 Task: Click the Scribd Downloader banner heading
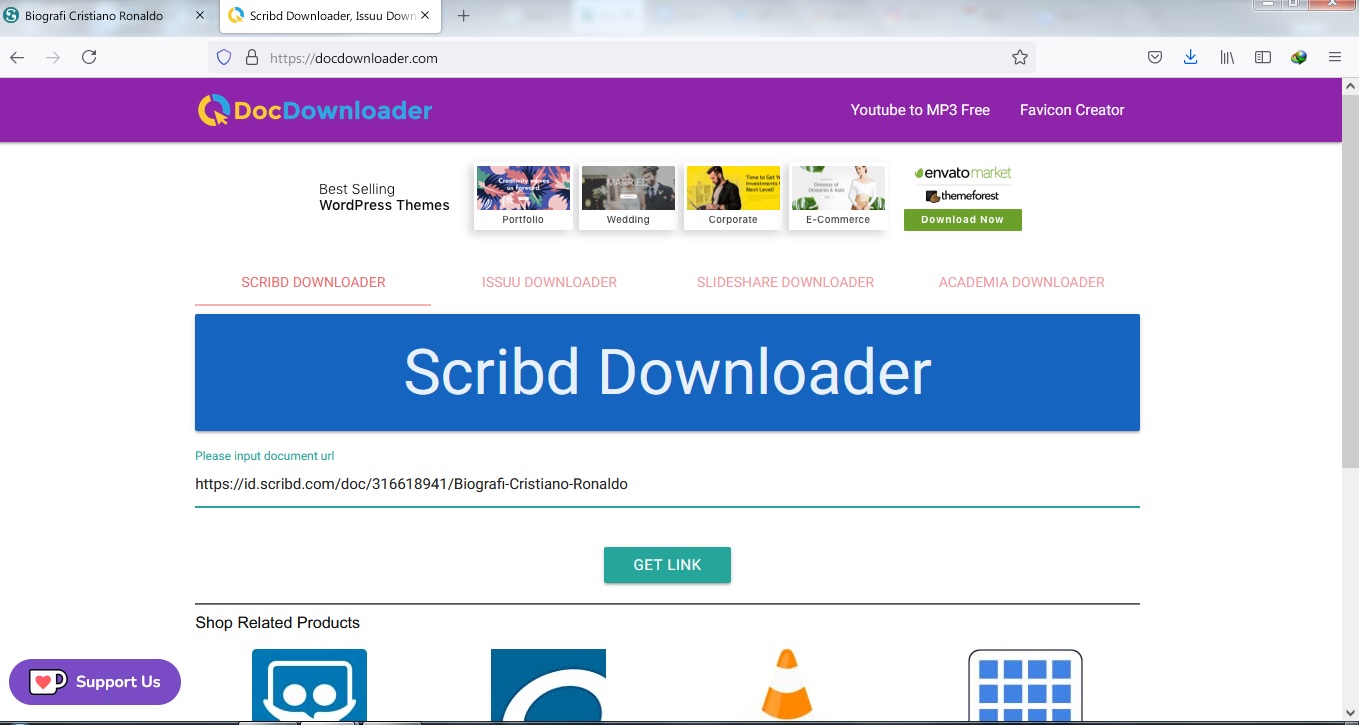(667, 372)
